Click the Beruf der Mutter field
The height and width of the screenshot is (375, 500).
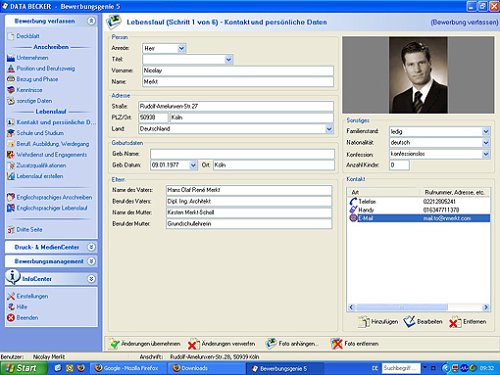pos(249,224)
